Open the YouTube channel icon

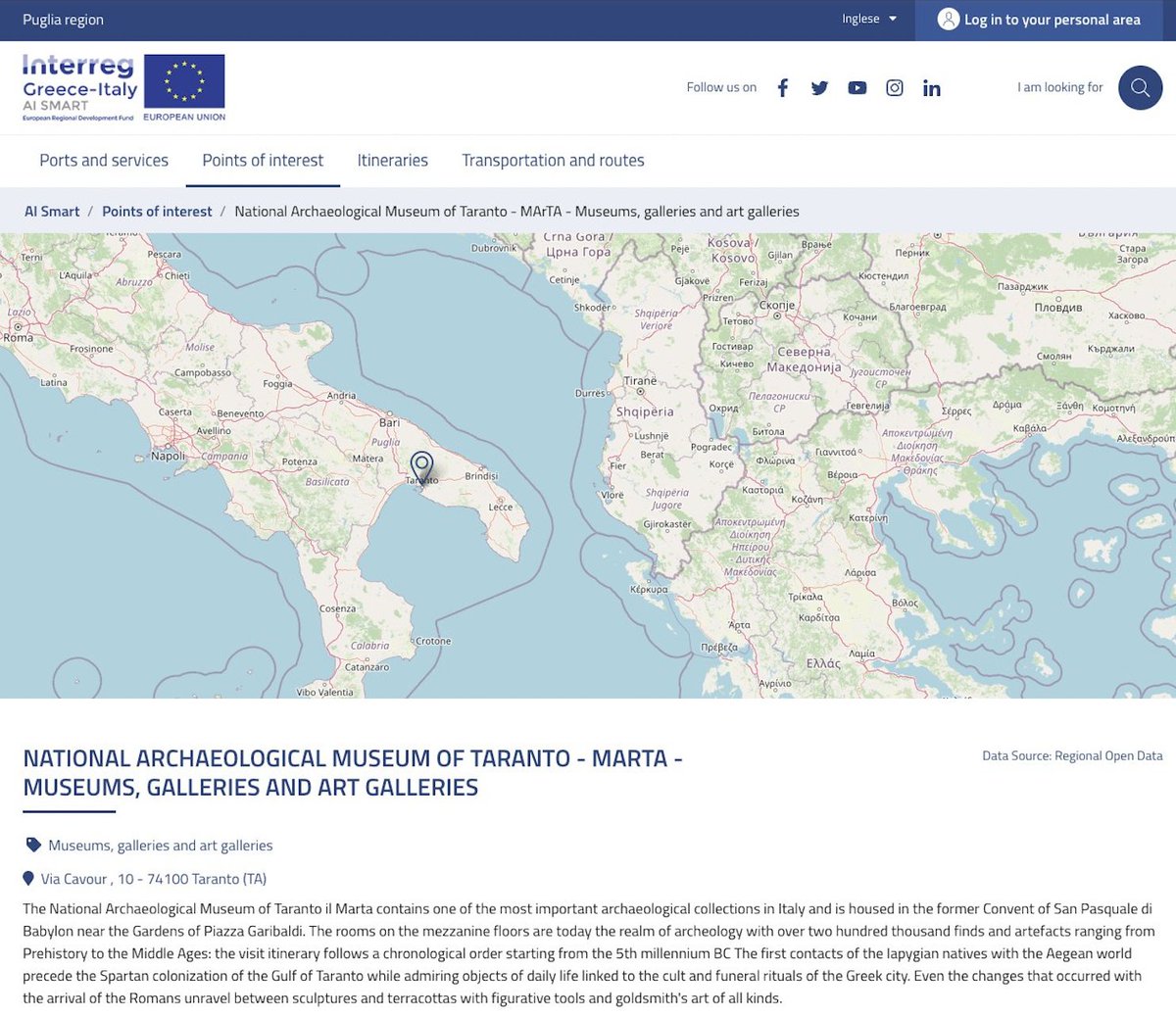pyautogui.click(x=857, y=88)
